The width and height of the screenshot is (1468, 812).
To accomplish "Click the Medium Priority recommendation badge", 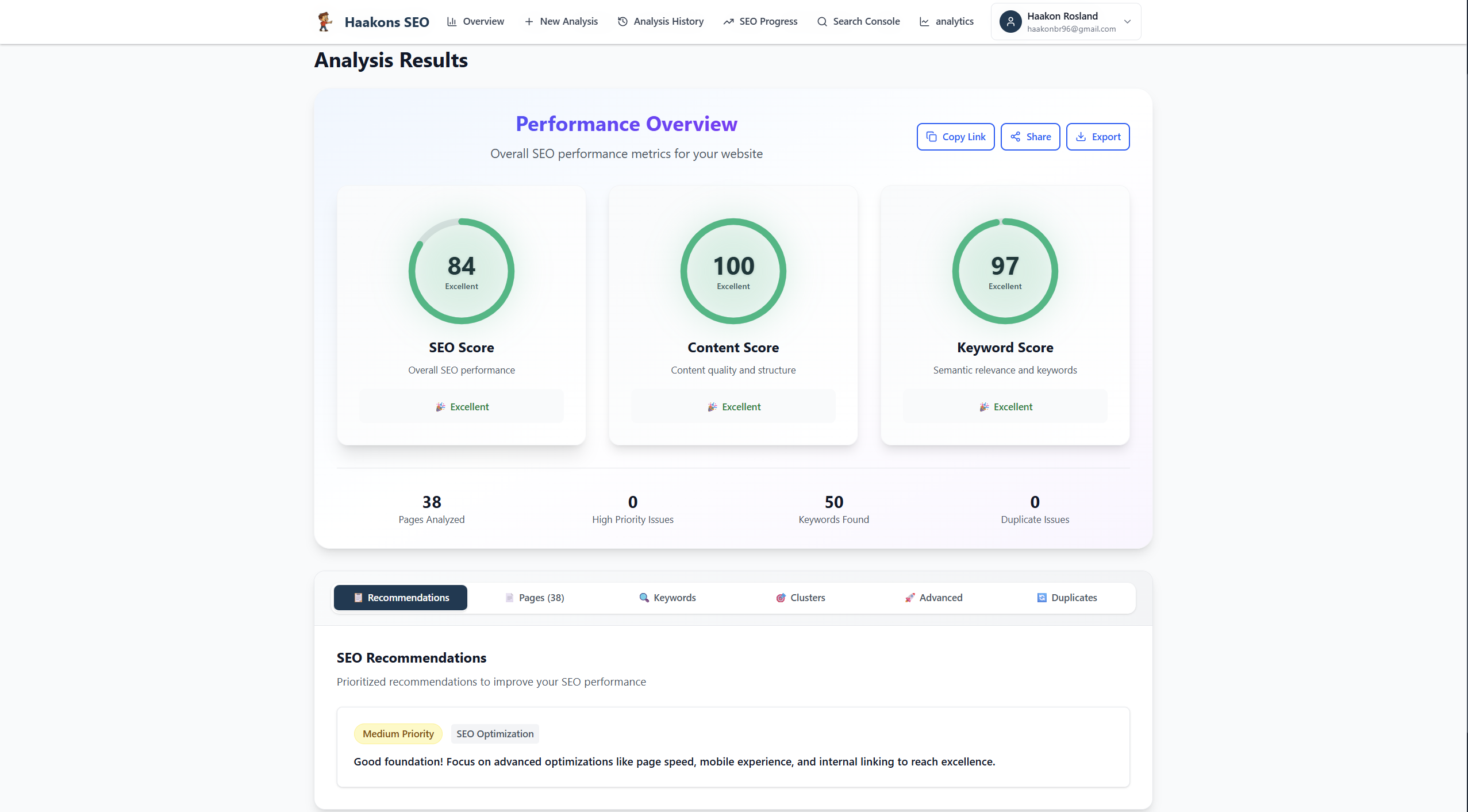I will click(x=398, y=734).
